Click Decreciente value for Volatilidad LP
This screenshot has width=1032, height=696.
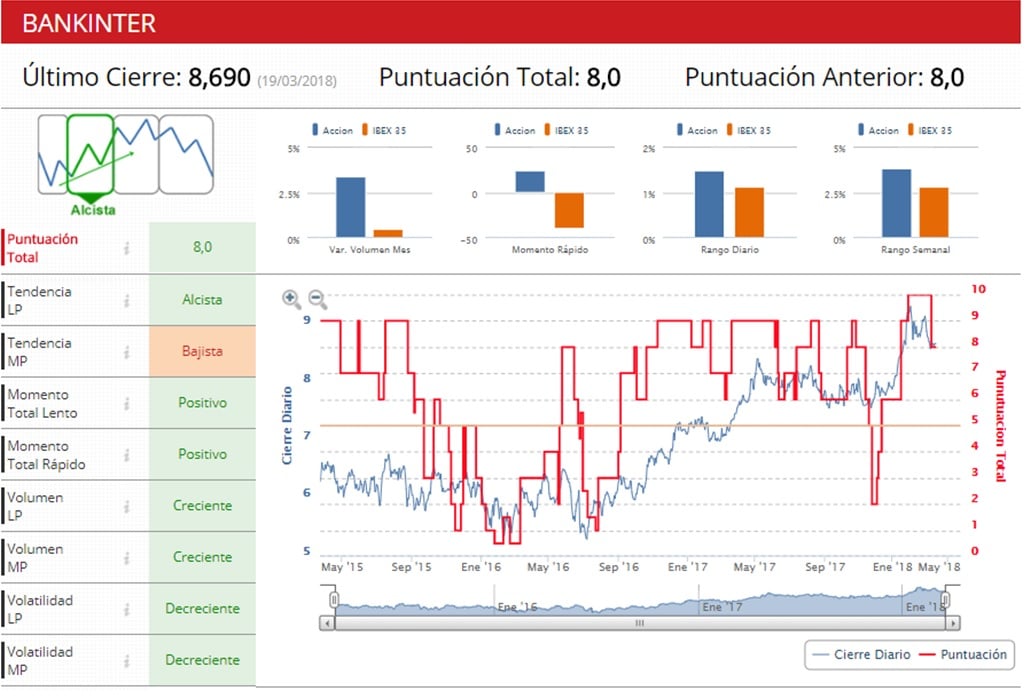(203, 608)
